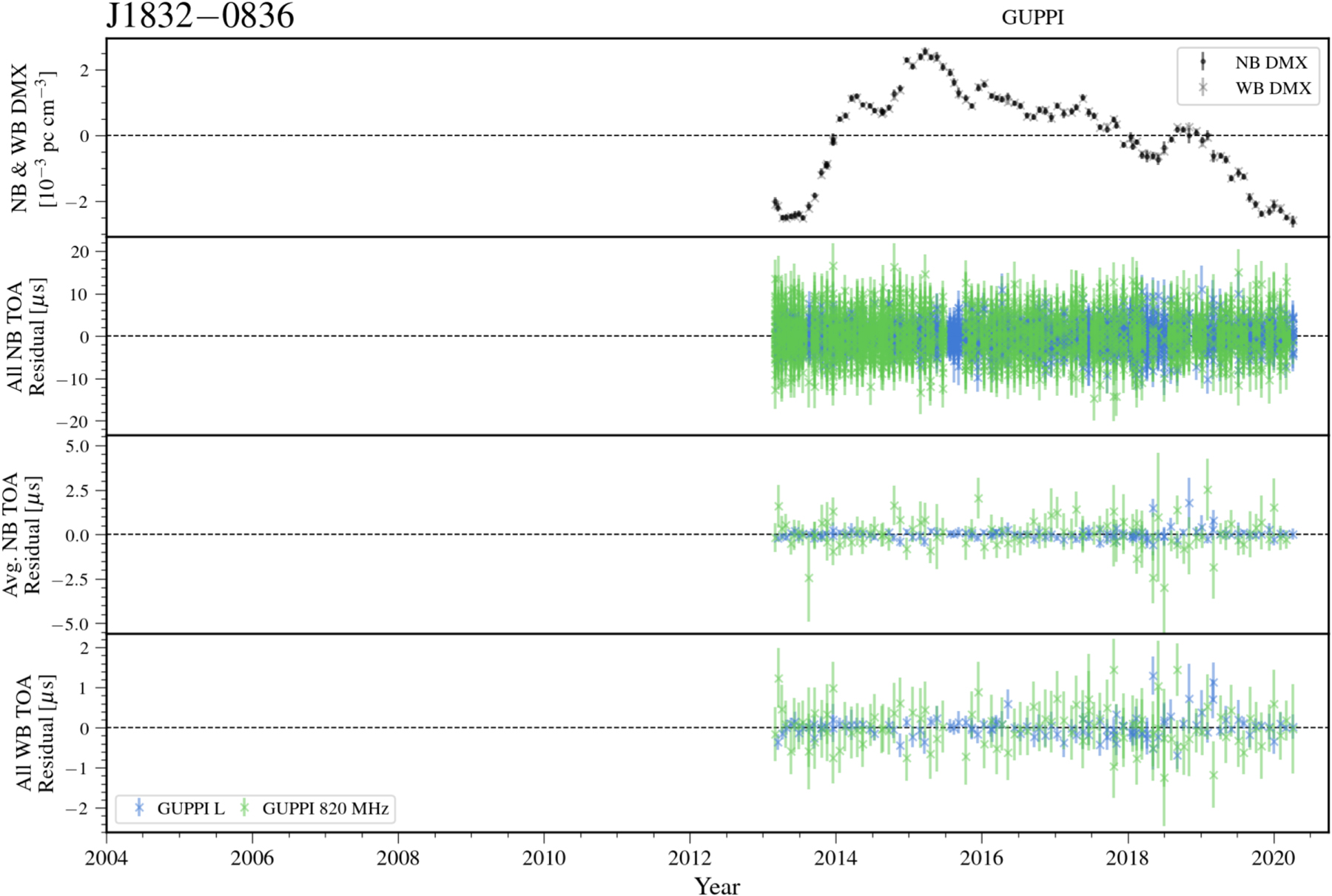This screenshot has width=1332, height=896.
Task: Click the All NB TOA Residual axis label
Action: (26, 337)
